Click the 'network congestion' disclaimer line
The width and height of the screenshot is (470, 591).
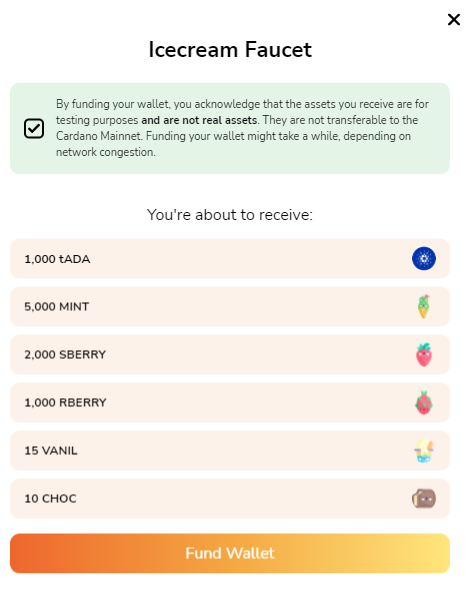[106, 152]
